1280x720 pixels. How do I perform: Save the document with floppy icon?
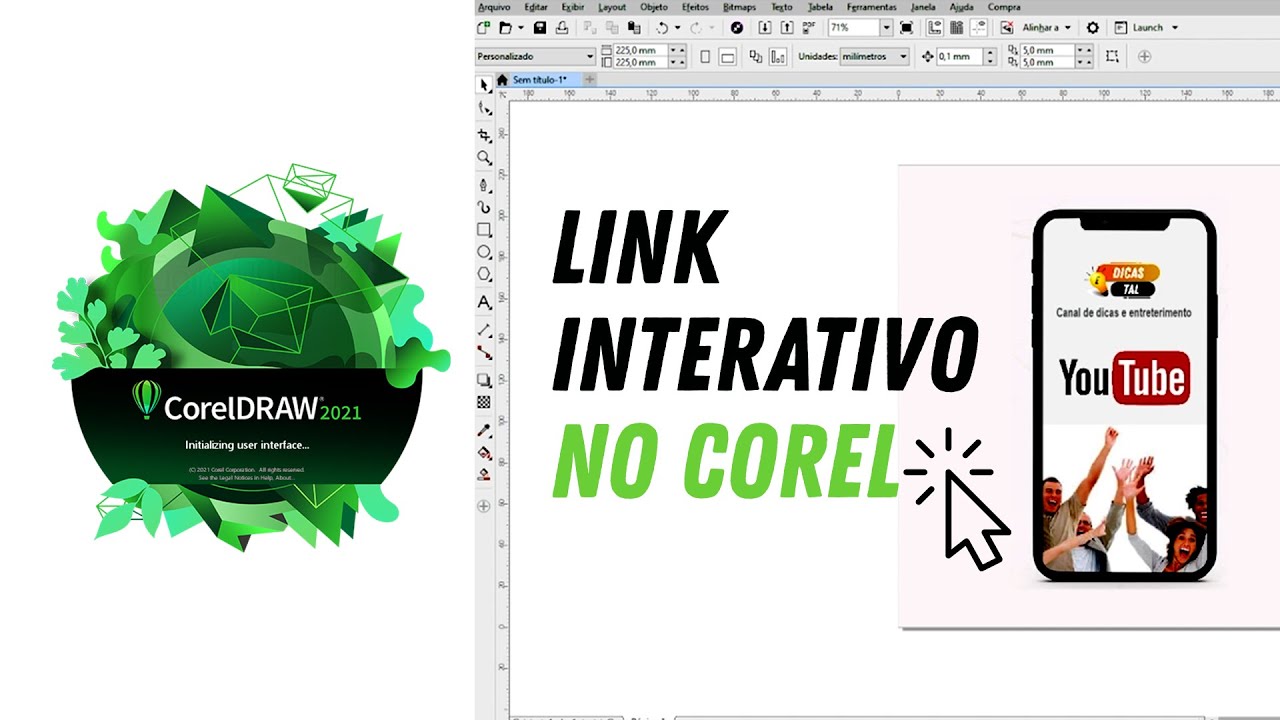pos(540,28)
